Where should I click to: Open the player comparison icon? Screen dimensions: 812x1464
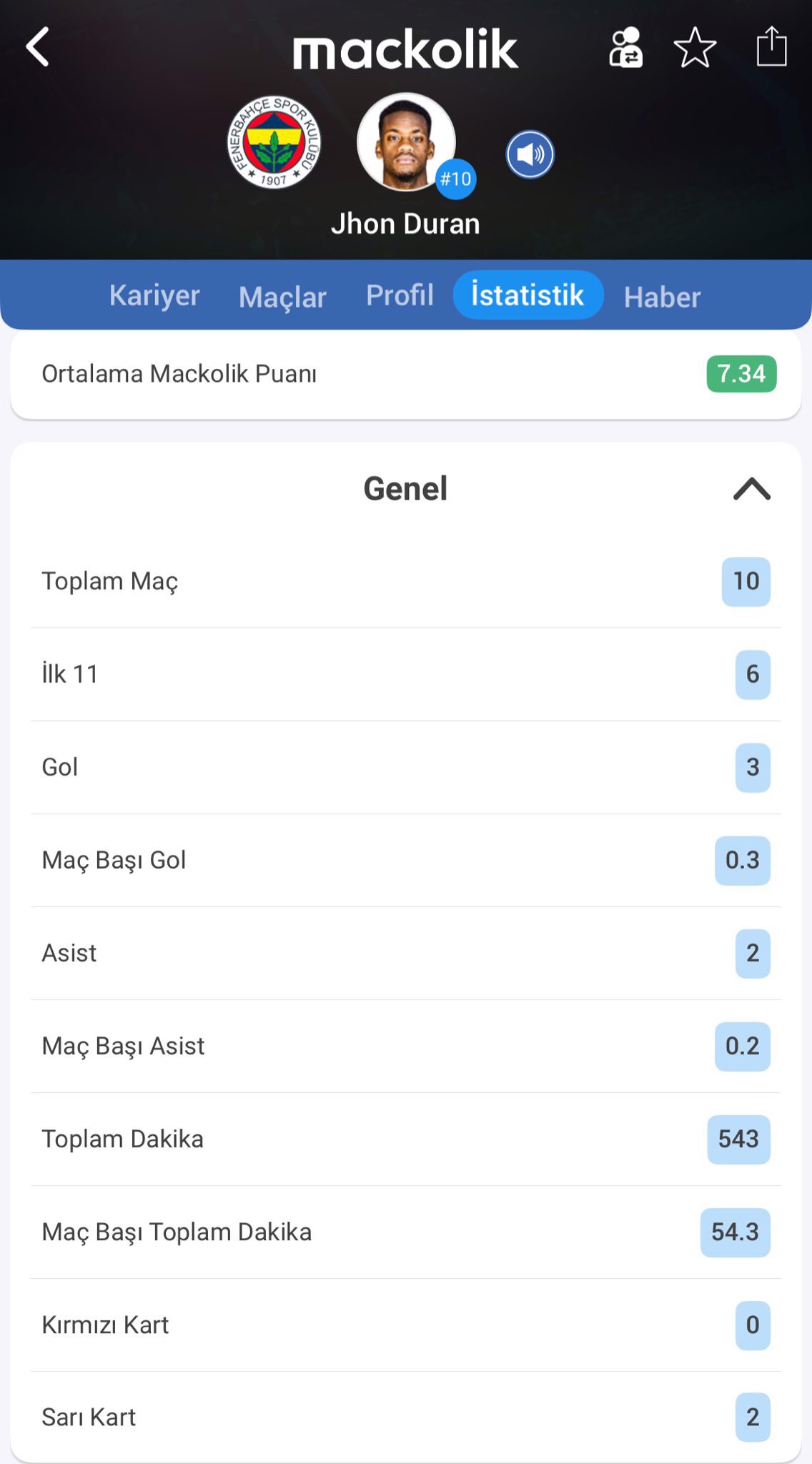point(625,48)
